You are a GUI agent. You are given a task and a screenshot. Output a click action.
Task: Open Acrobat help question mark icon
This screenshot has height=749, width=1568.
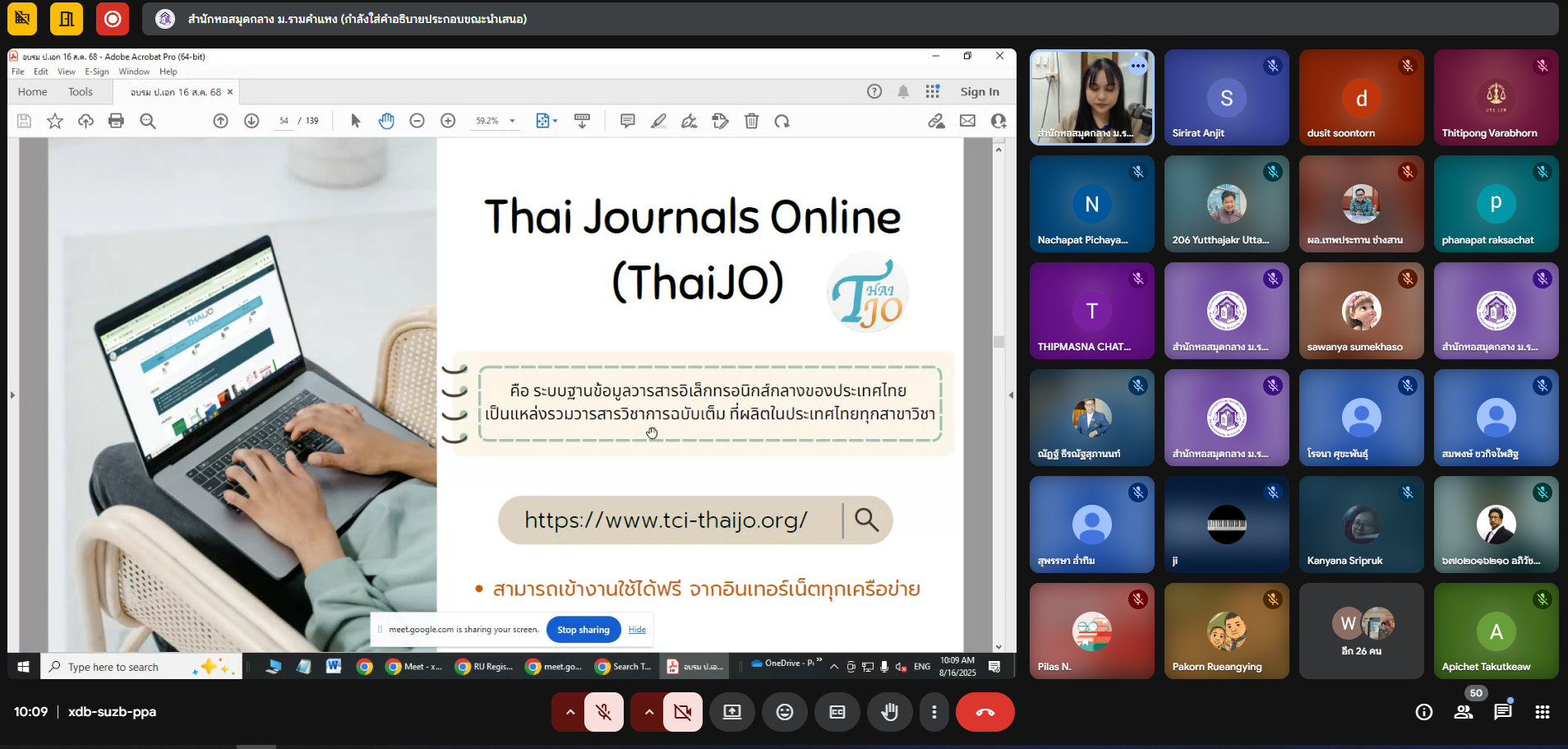[x=874, y=91]
